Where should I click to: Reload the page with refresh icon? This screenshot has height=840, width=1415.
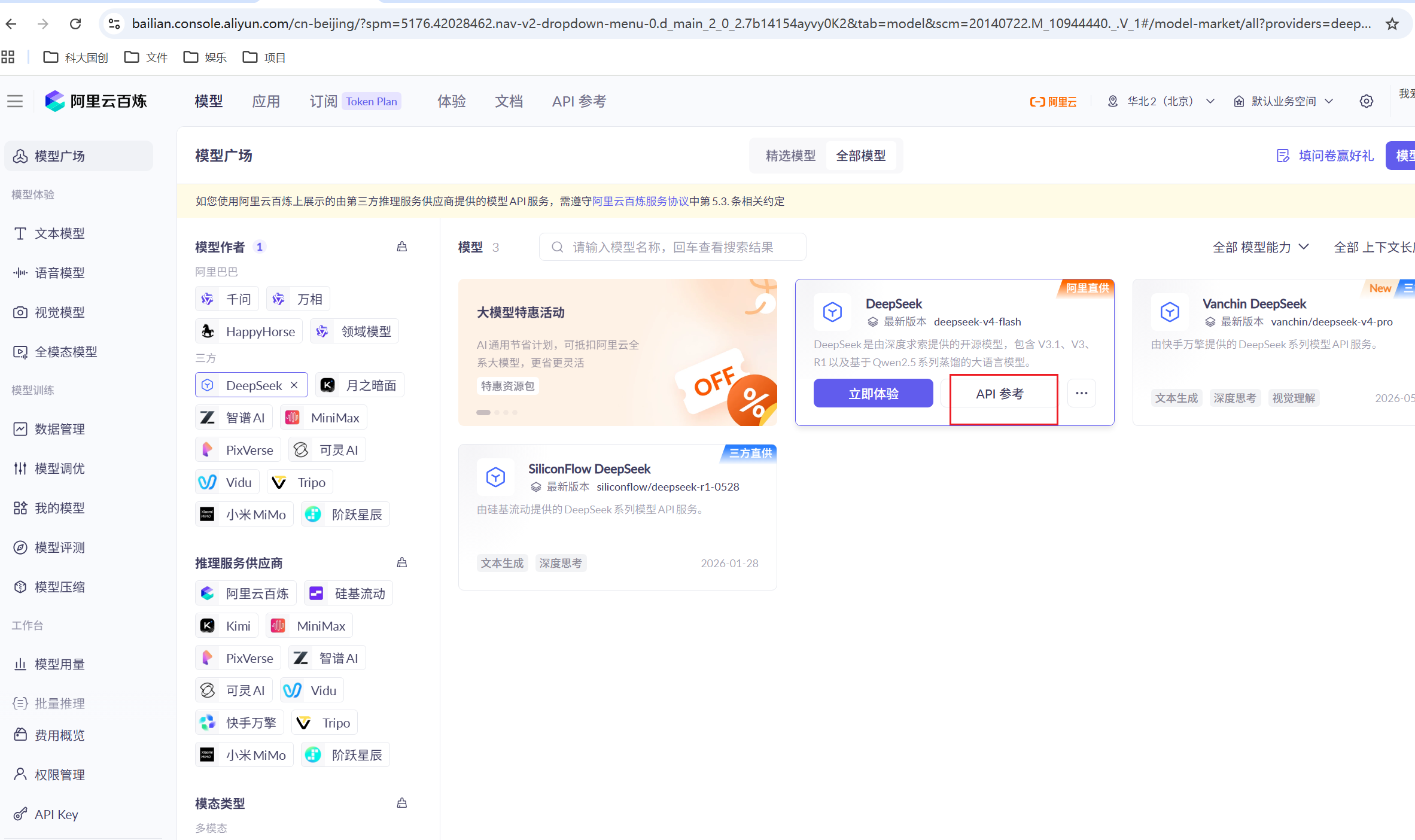tap(75, 24)
